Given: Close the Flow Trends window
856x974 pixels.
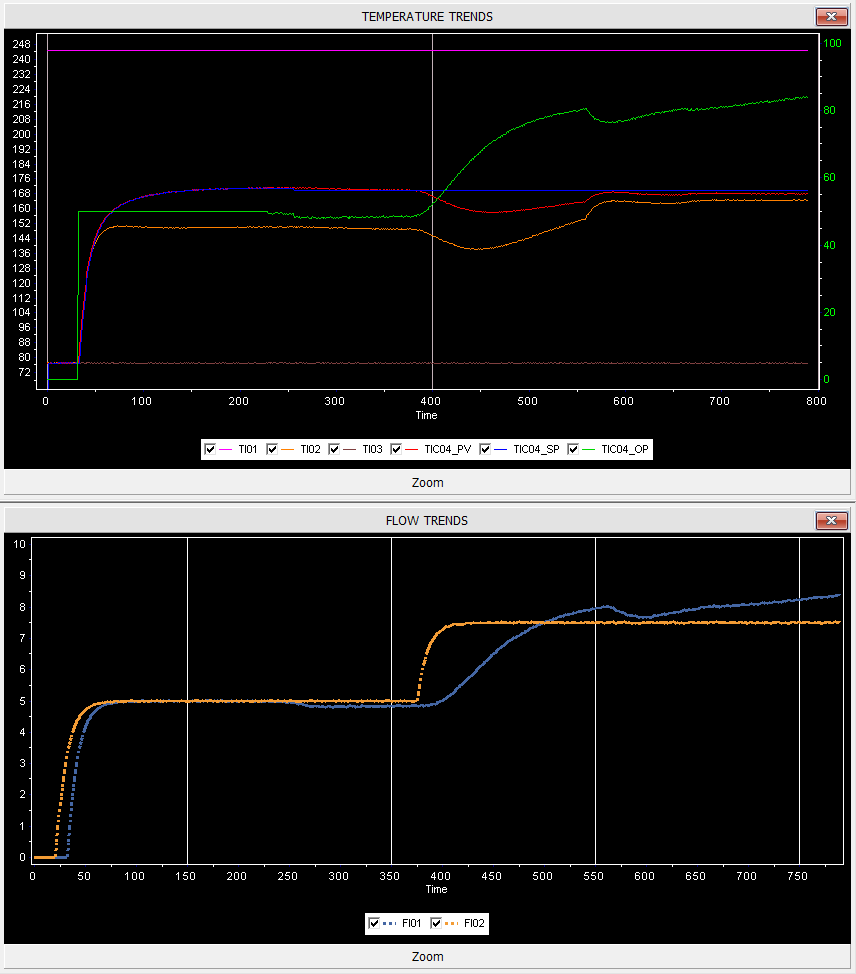Looking at the screenshot, I should click(x=831, y=521).
